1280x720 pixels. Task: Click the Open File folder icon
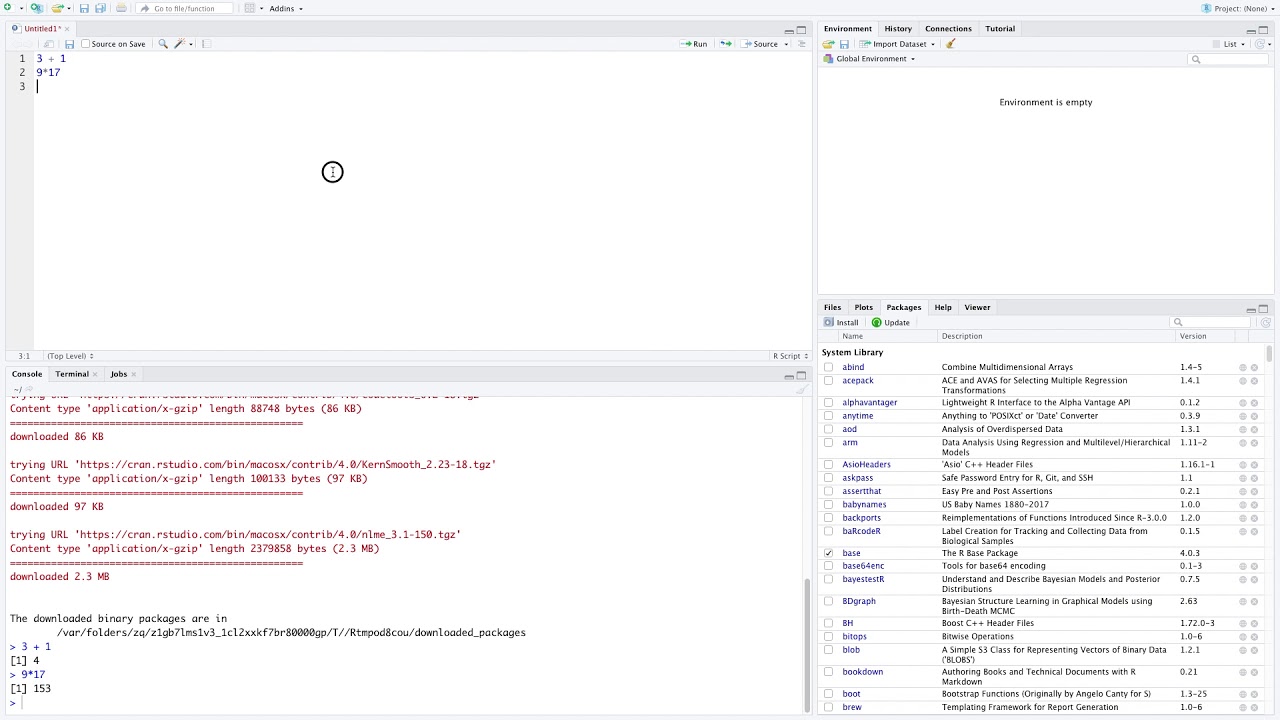[58, 8]
